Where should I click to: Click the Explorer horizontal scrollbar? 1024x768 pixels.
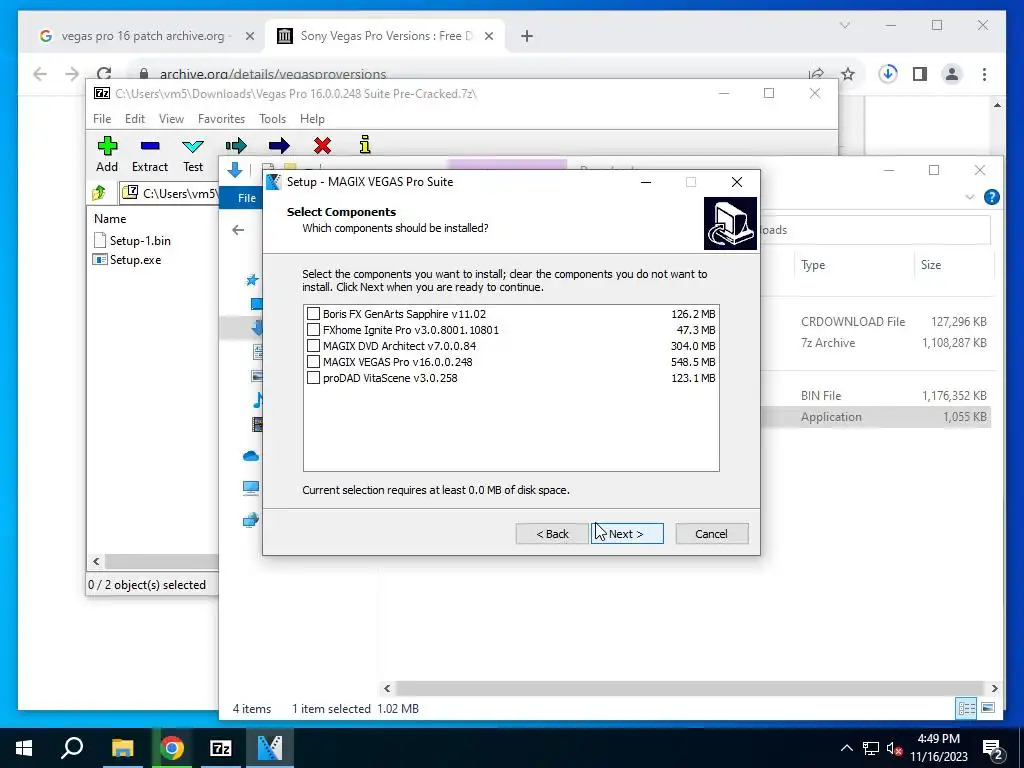(690, 688)
